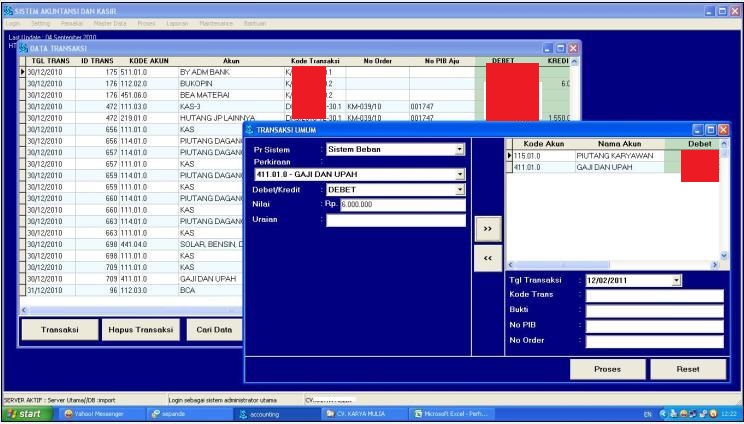
Task: Open the Master Data menu
Action: click(x=109, y=22)
